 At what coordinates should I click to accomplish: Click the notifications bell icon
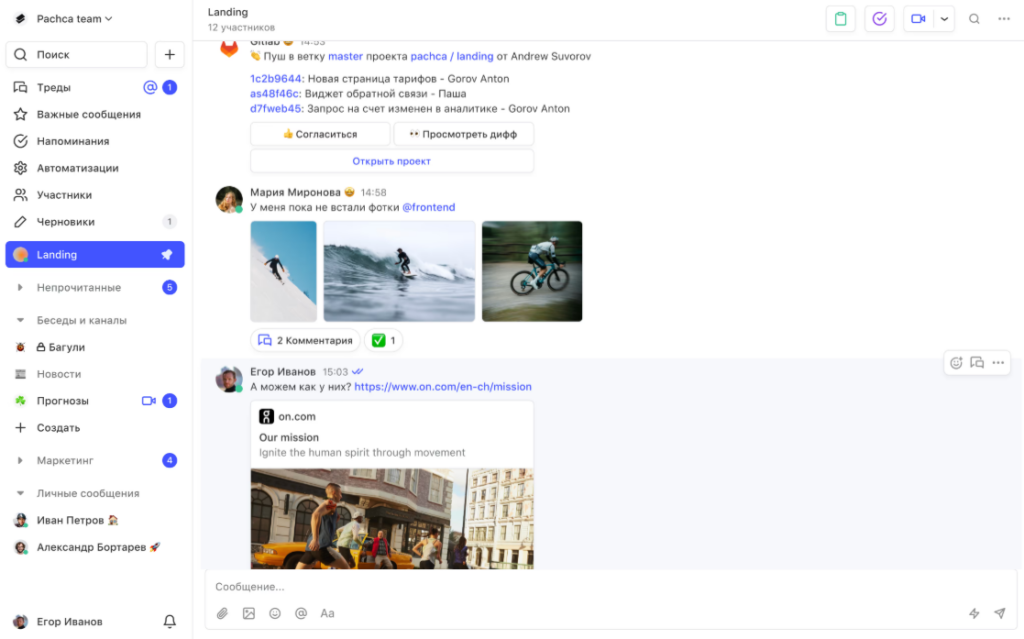(170, 621)
